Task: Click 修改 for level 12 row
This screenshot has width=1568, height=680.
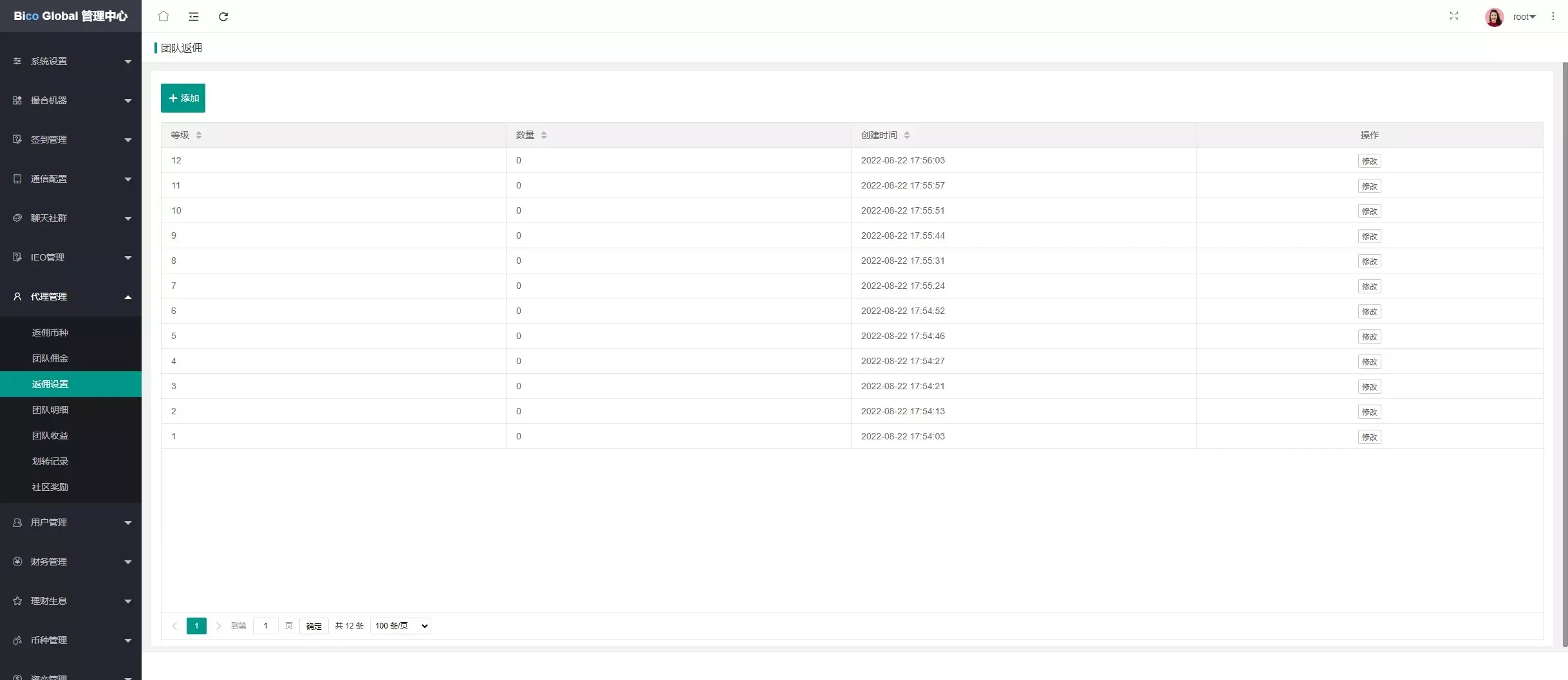Action: pyautogui.click(x=1369, y=161)
